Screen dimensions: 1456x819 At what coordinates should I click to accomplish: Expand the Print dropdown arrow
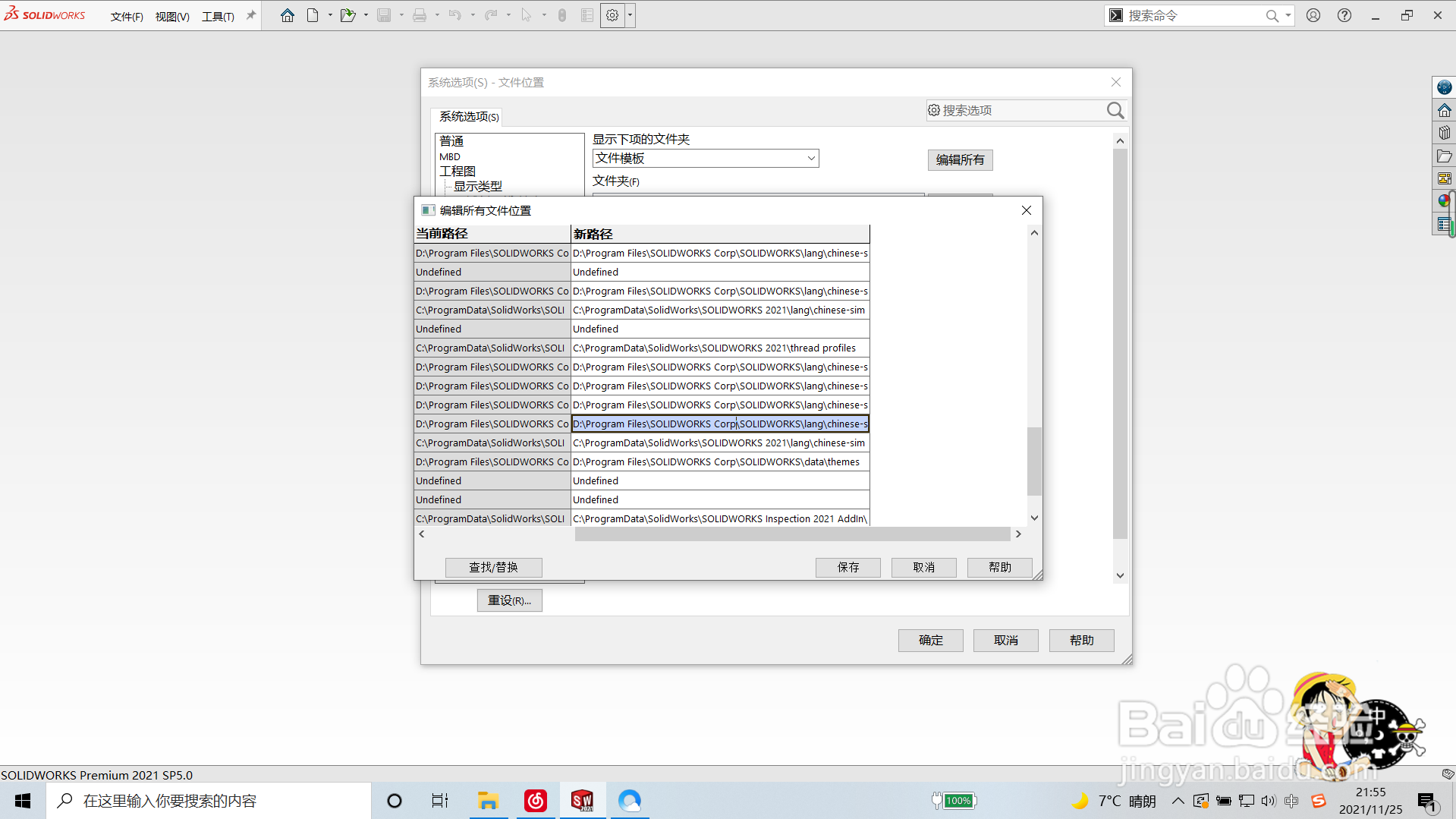(x=437, y=15)
